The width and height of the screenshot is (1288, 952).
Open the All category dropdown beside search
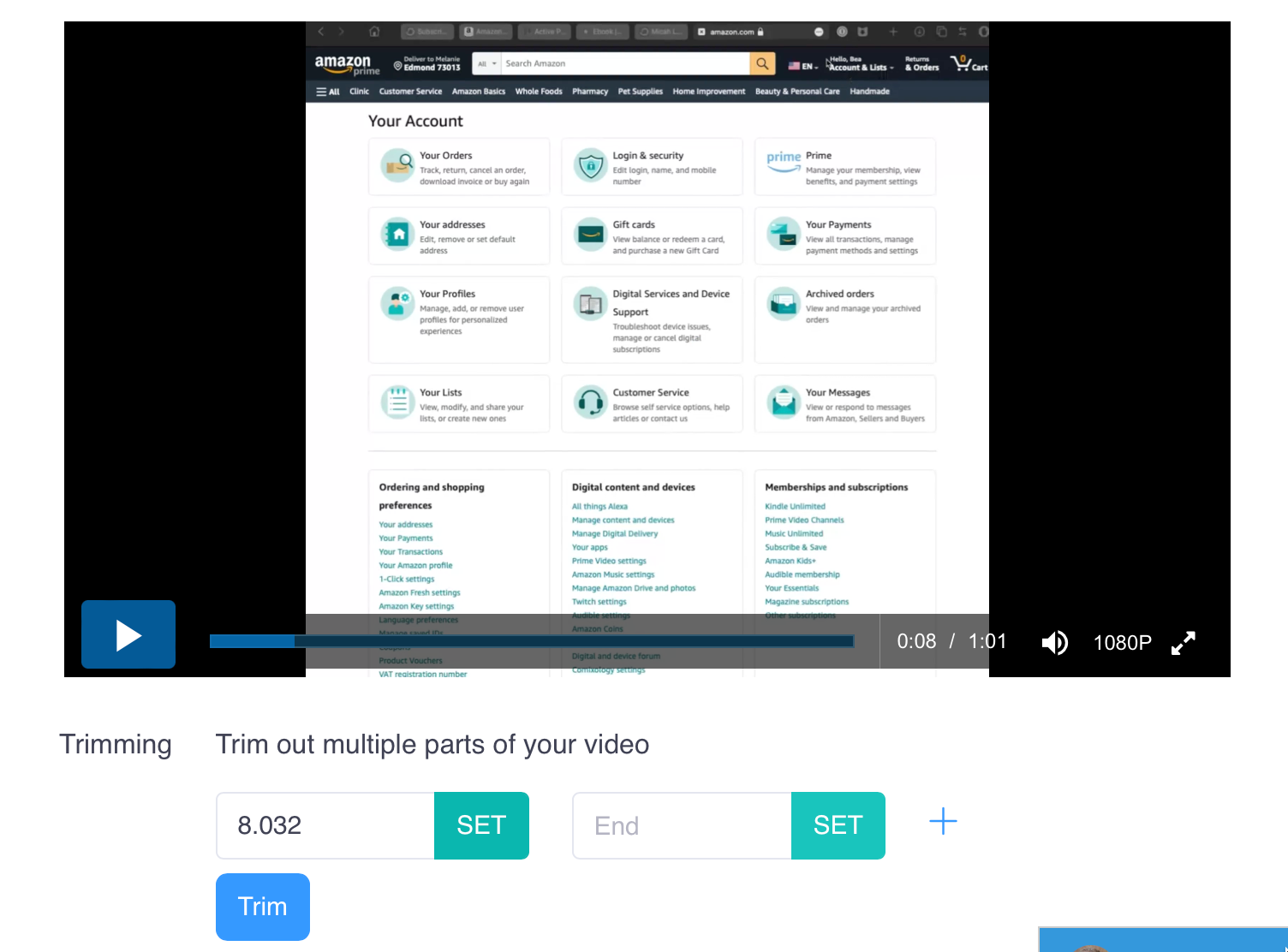click(487, 63)
